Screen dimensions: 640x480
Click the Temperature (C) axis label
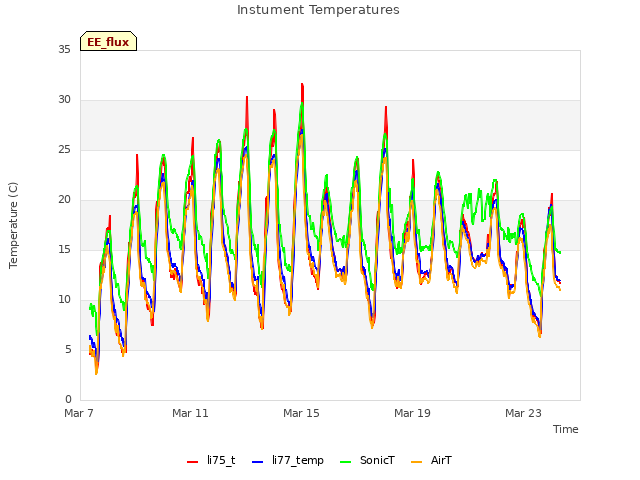pos(13,225)
